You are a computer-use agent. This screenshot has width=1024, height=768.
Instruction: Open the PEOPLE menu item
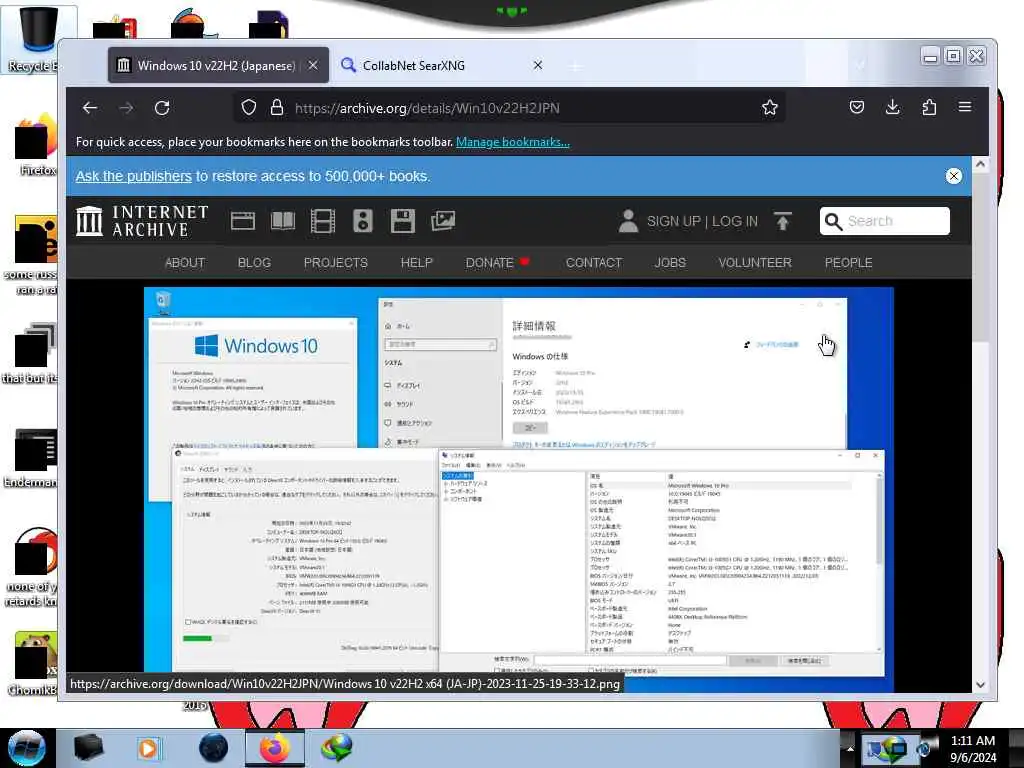[848, 263]
